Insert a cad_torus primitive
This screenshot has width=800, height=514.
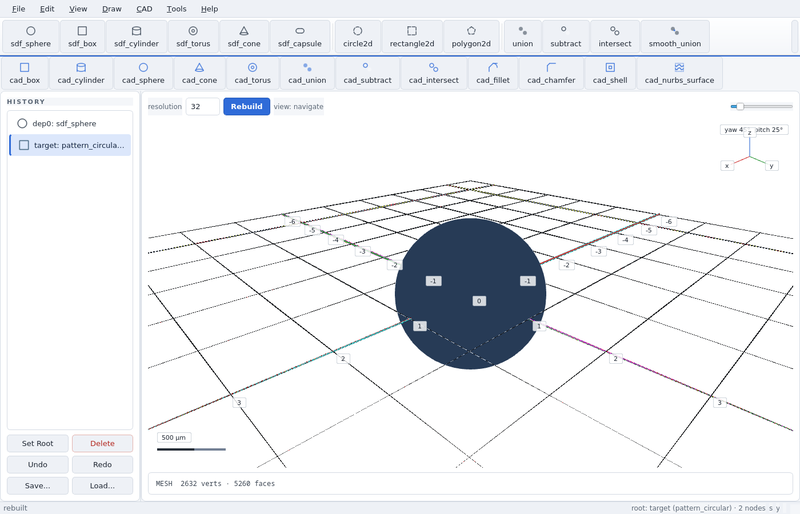click(253, 74)
